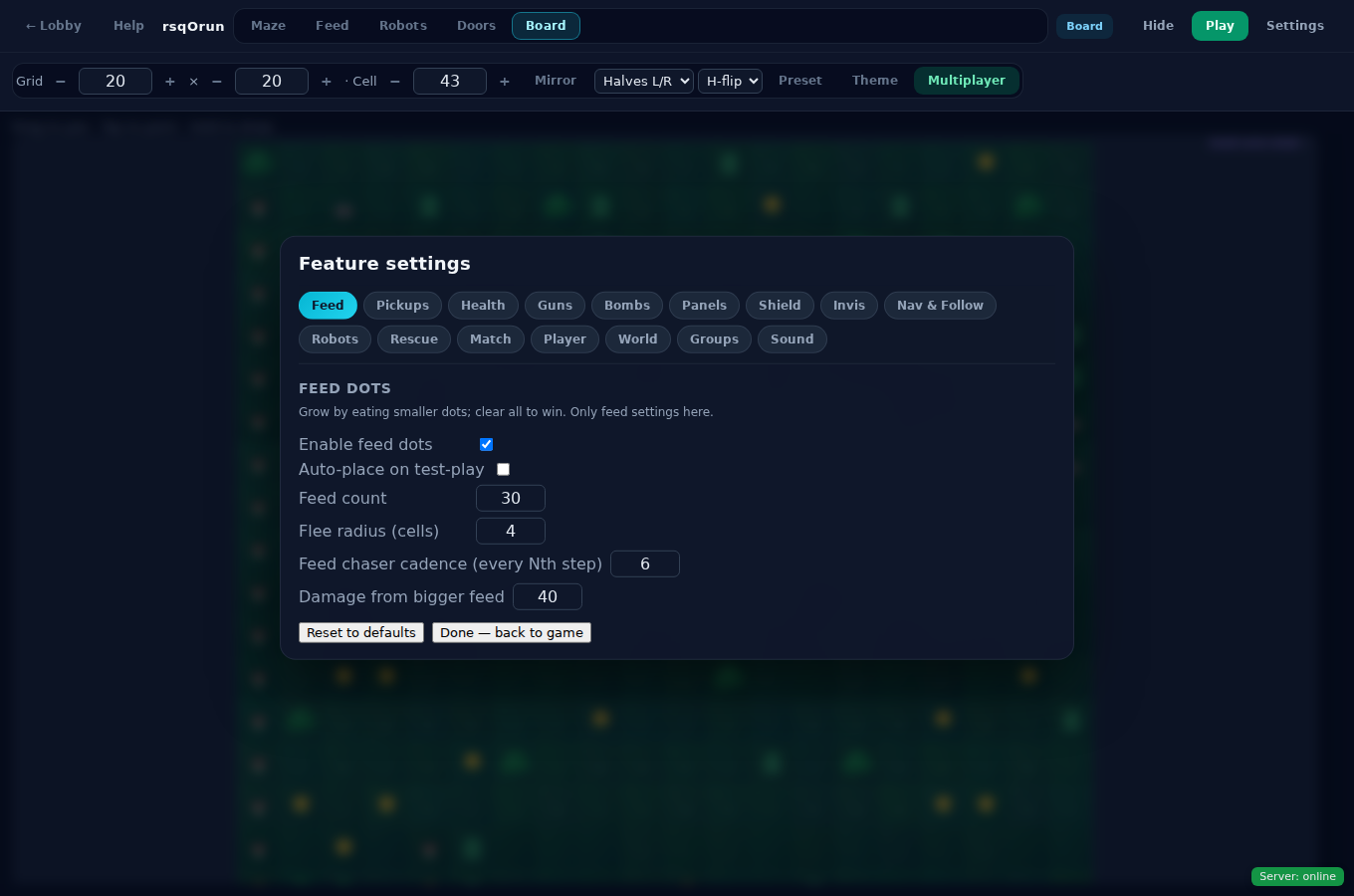
Task: Select the Match settings category
Action: tap(491, 339)
